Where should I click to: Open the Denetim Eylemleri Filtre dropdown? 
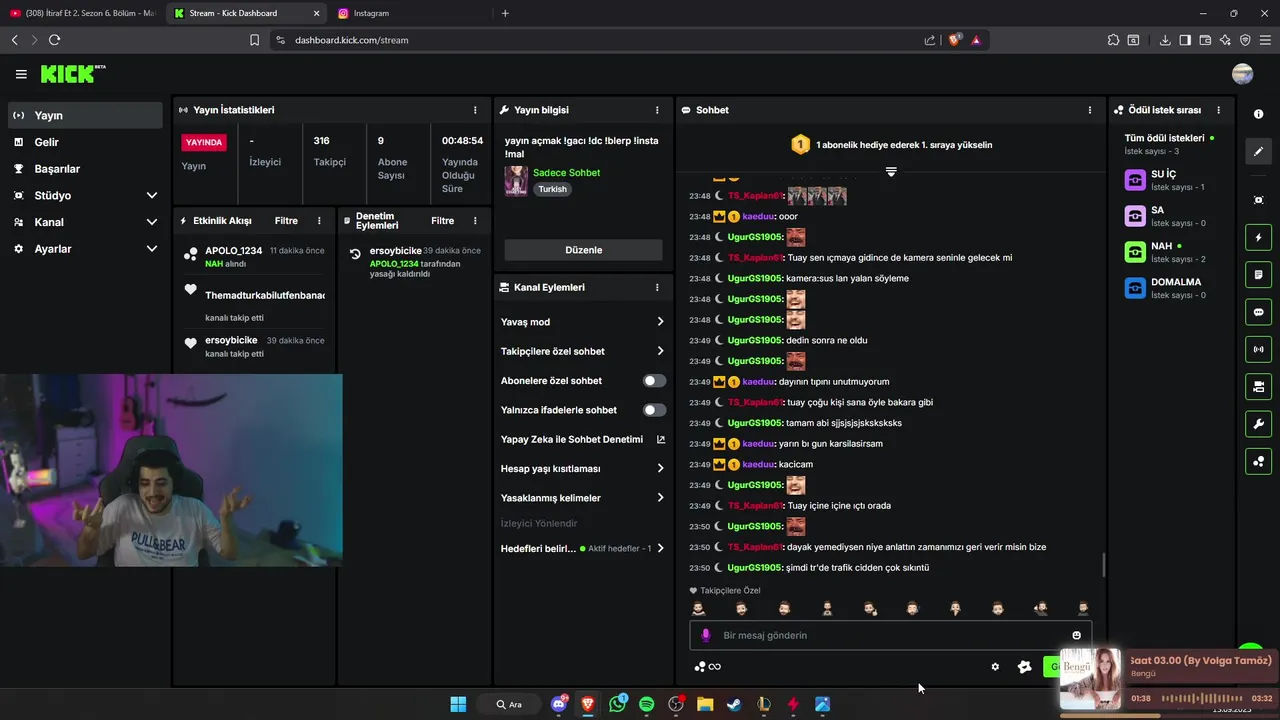coord(443,221)
